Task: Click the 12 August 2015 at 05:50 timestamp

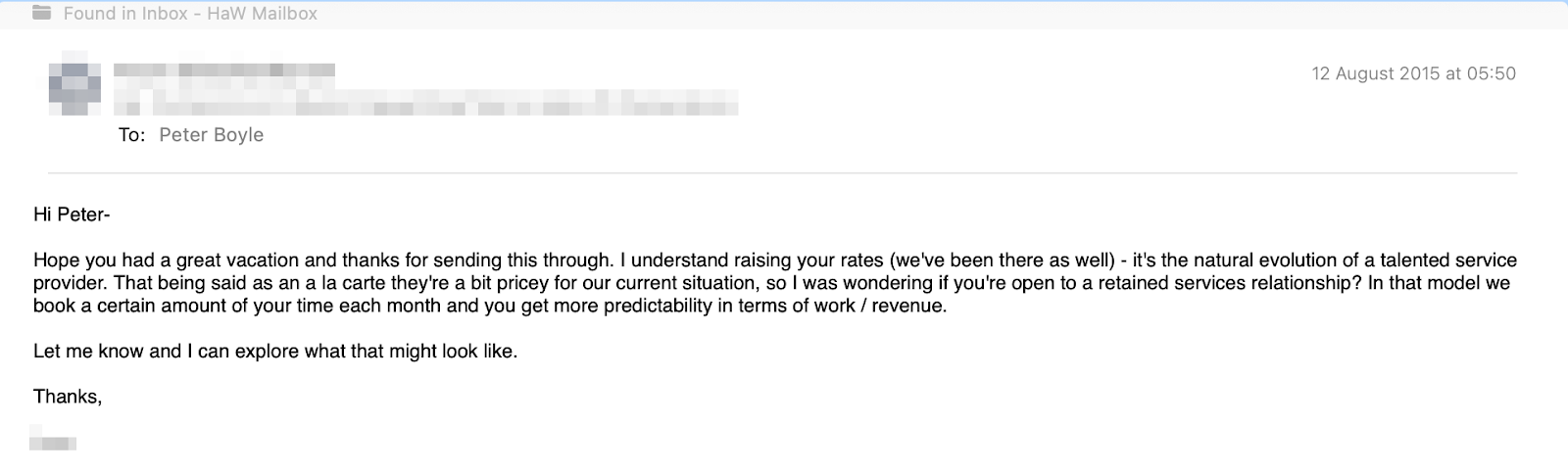Action: (1414, 73)
